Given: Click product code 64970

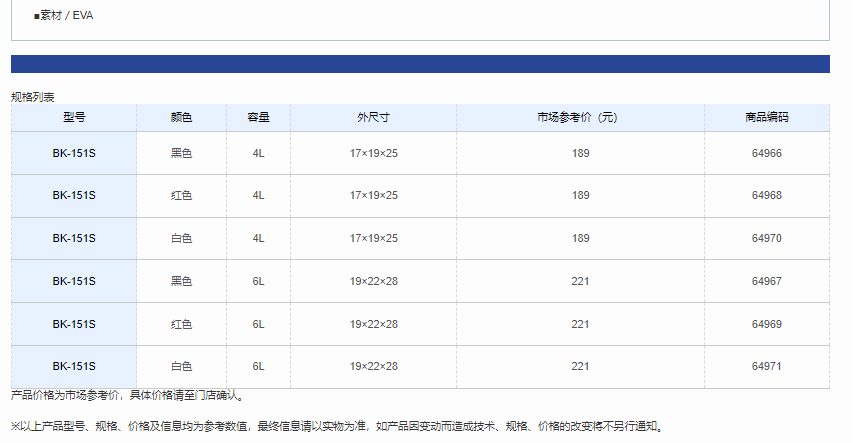Looking at the screenshot, I should [767, 238].
